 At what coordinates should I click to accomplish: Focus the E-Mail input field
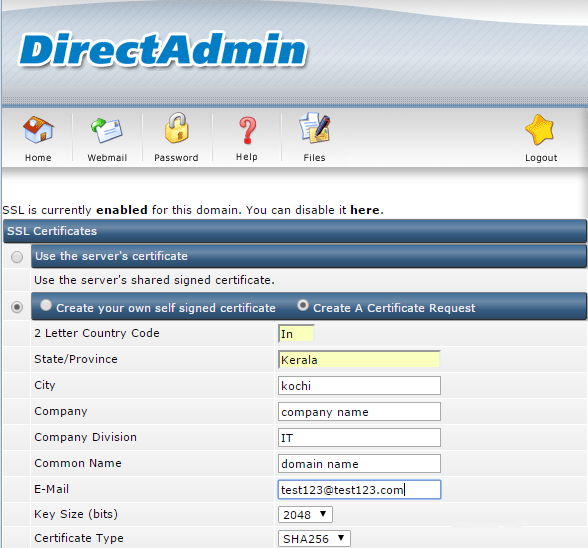tap(359, 490)
